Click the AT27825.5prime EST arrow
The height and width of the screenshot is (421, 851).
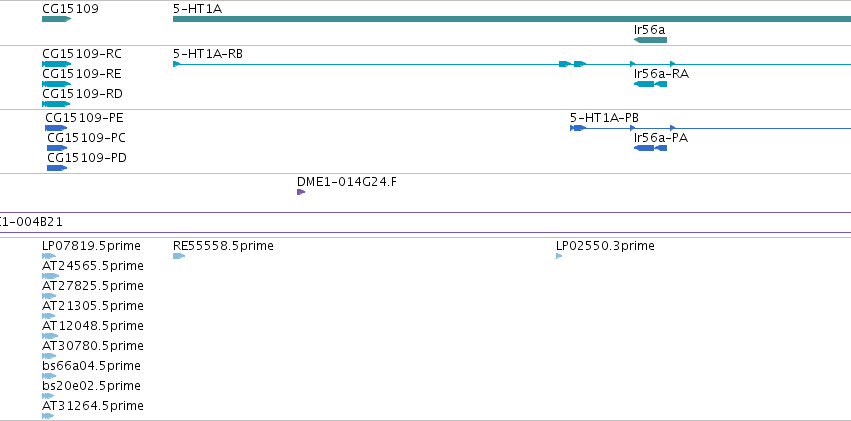point(49,296)
